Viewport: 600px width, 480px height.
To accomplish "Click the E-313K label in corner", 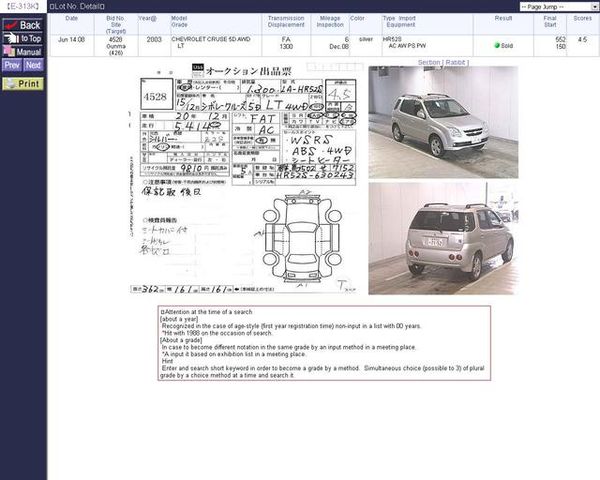I will (23, 6).
